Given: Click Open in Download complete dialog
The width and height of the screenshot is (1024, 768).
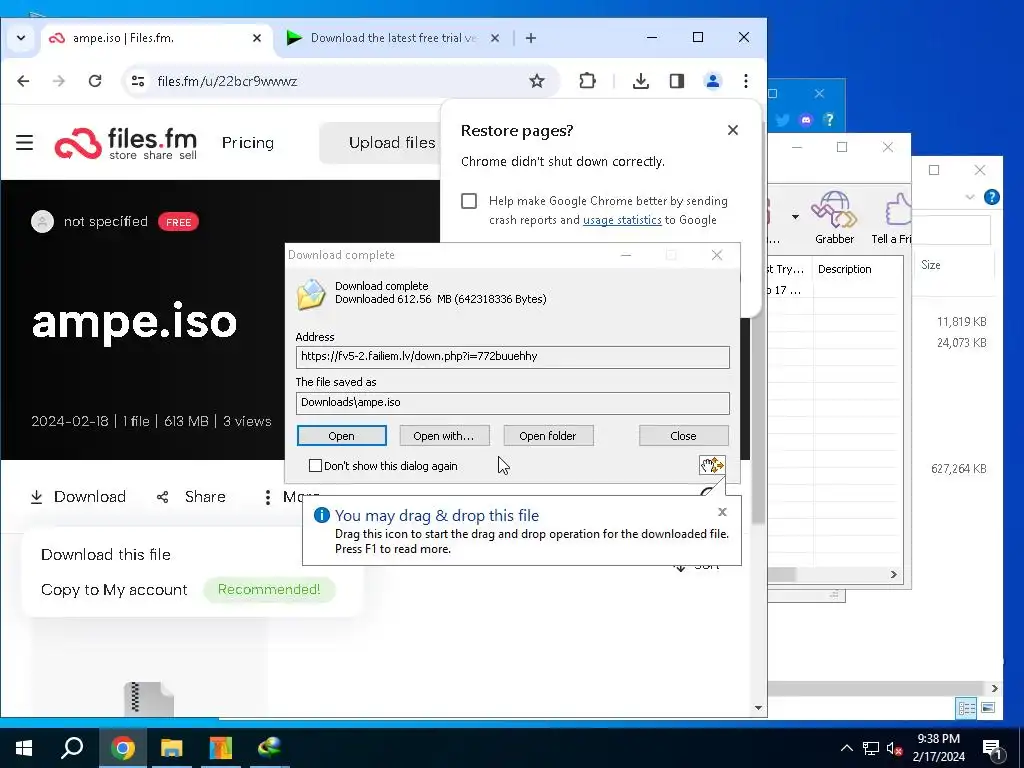Looking at the screenshot, I should [342, 436].
